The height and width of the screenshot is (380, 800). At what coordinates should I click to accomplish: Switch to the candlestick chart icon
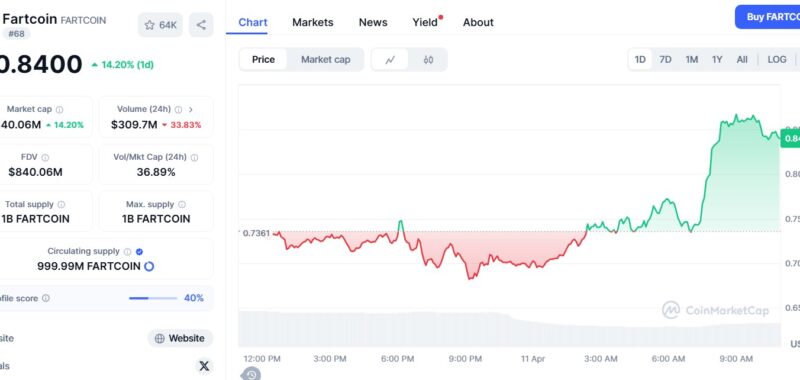428,60
